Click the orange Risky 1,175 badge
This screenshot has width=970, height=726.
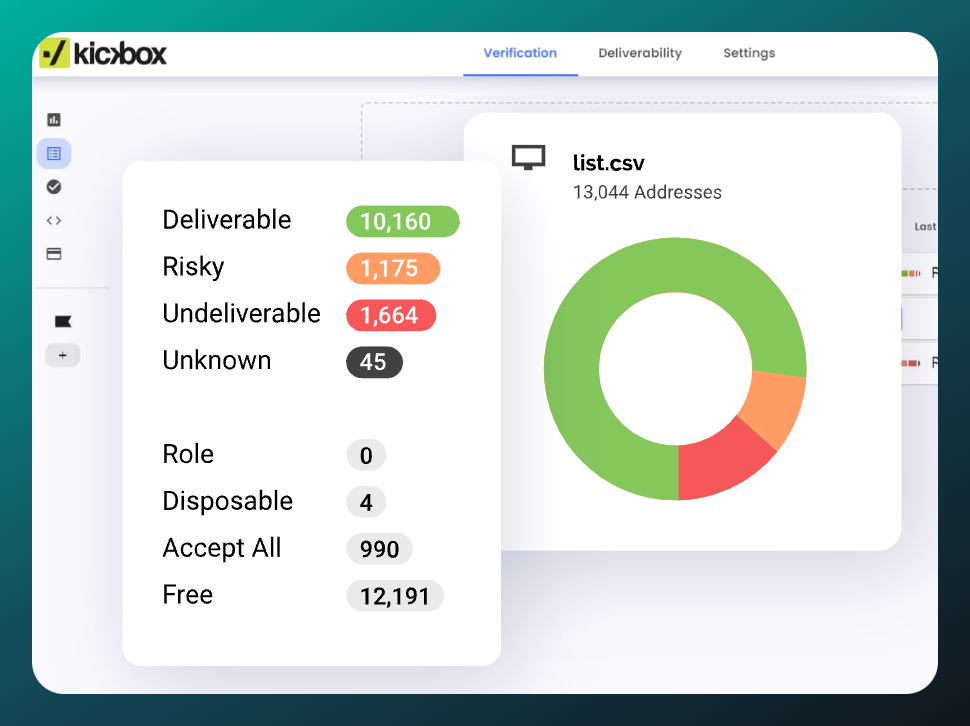(393, 268)
